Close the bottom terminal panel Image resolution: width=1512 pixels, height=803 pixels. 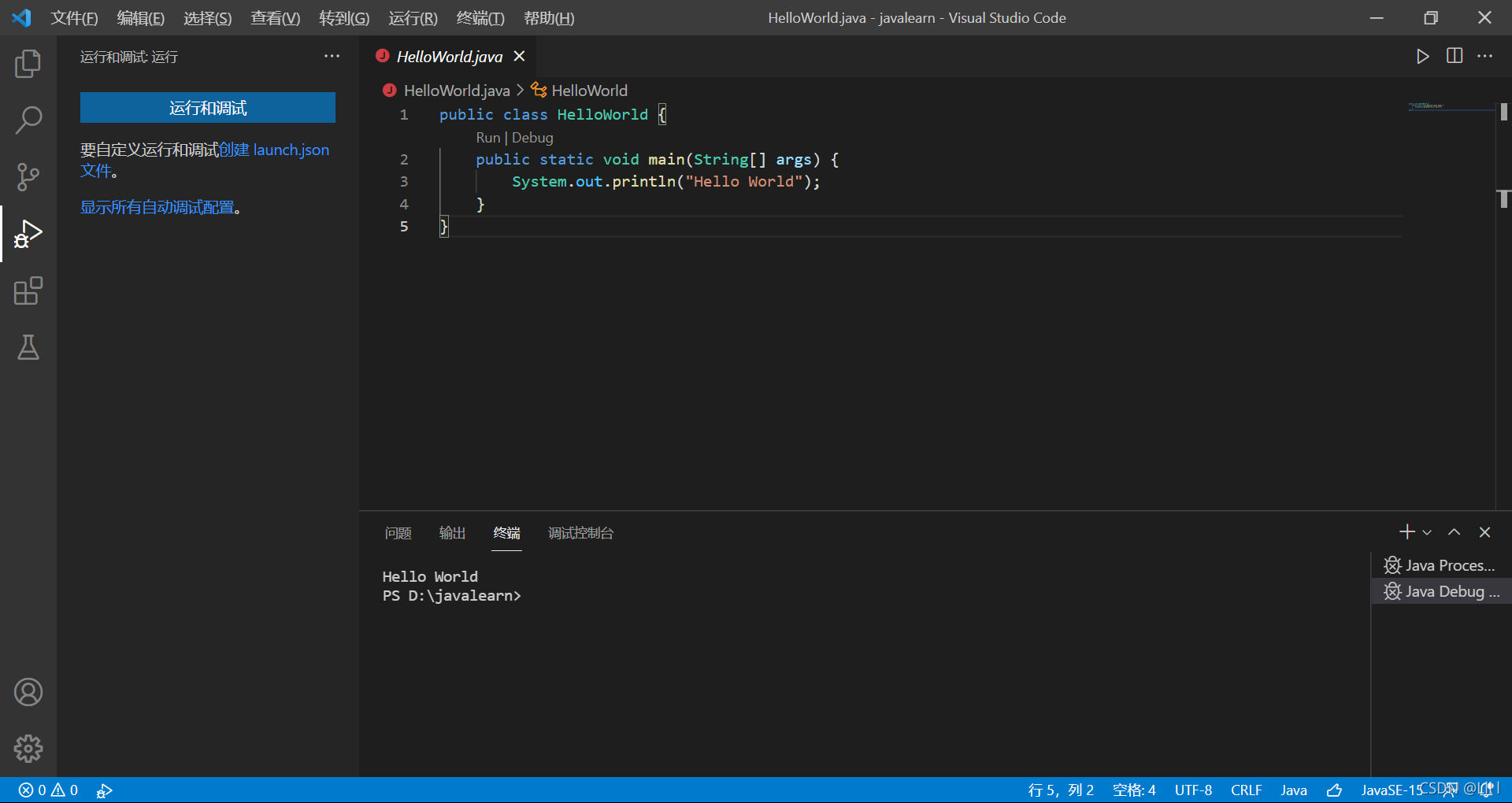1485,532
